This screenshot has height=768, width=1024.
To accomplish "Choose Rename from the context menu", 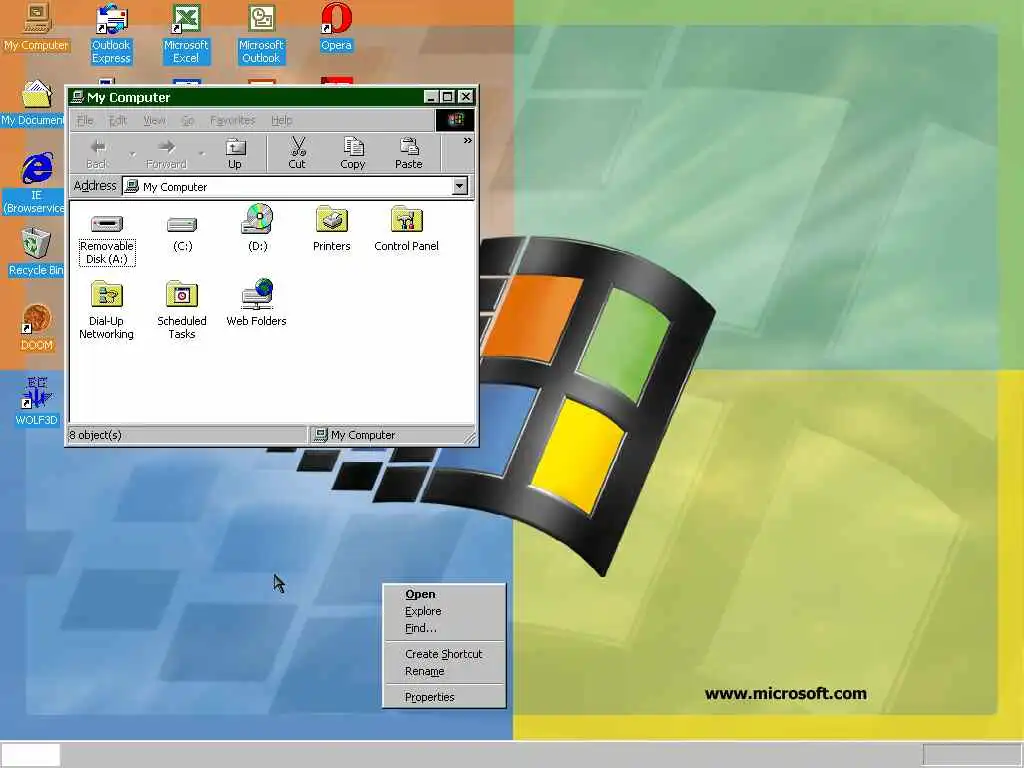I will pos(444,671).
